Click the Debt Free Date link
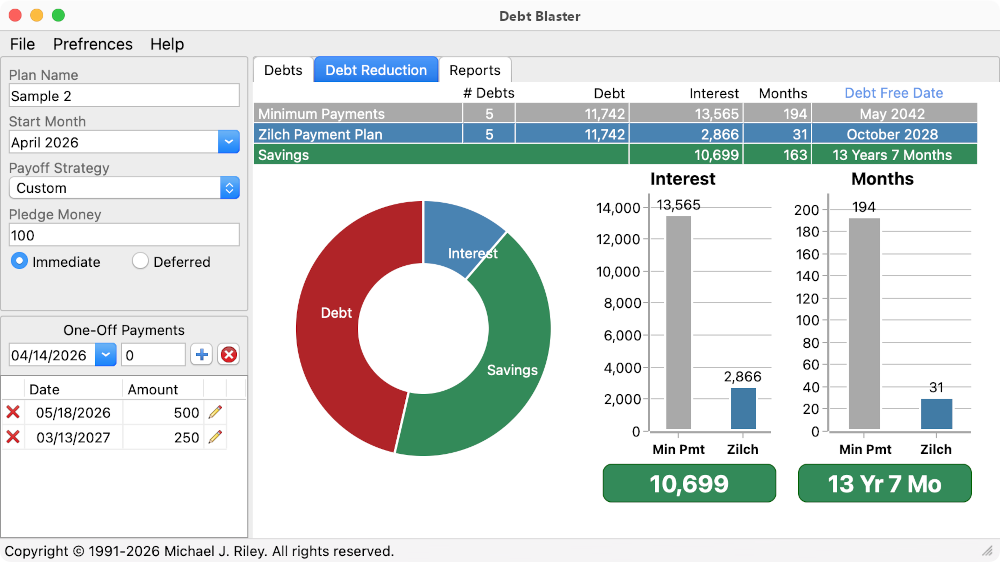The height and width of the screenshot is (562, 1000). pos(893,93)
